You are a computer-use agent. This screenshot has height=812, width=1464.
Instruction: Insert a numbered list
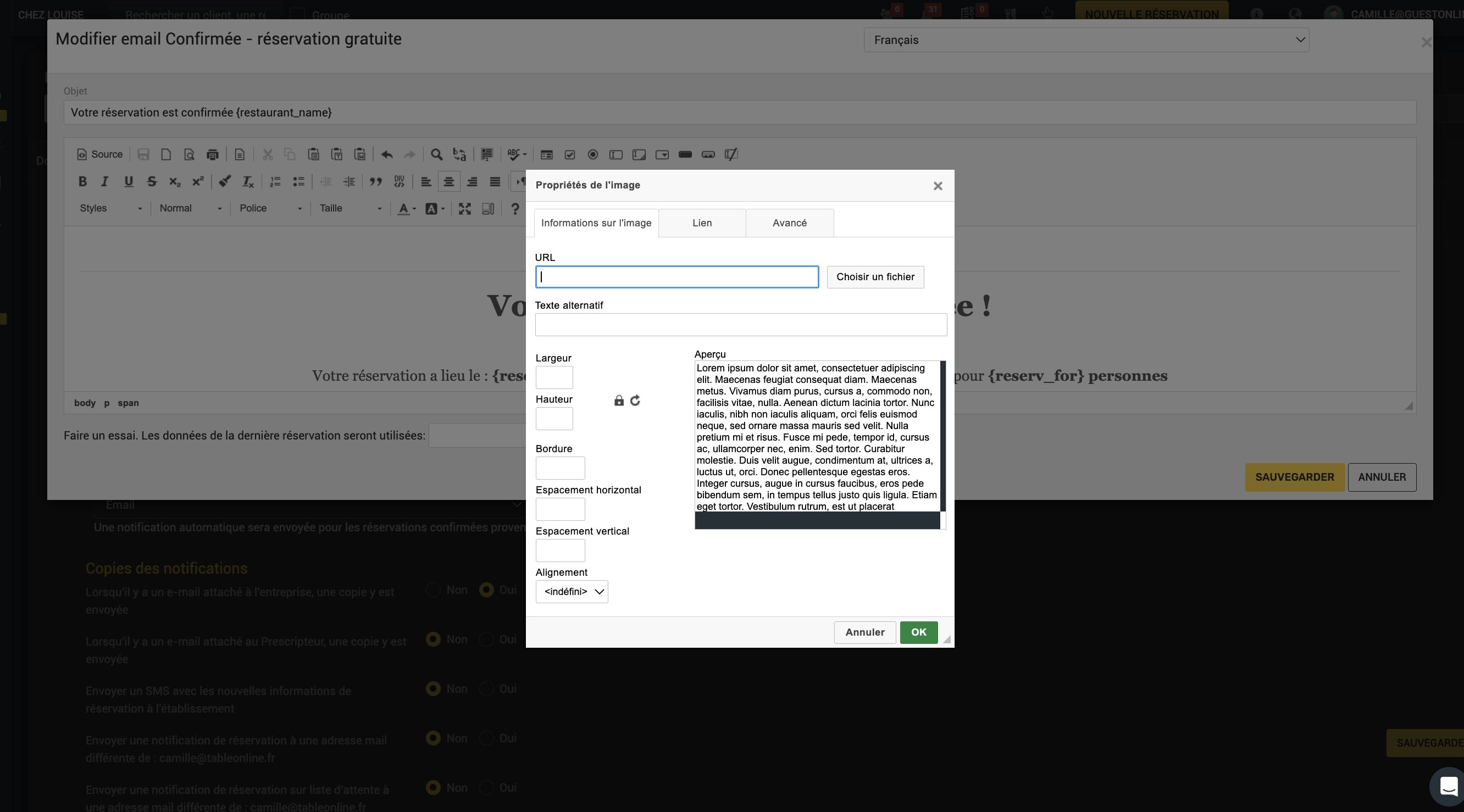coord(276,181)
